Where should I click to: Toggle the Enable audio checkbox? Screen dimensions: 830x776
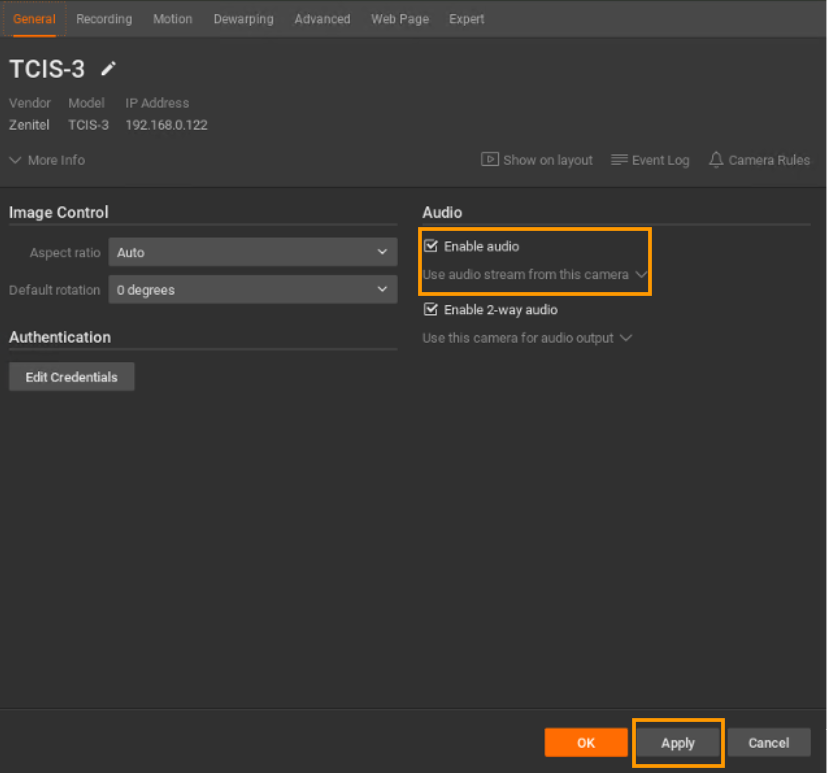[431, 246]
